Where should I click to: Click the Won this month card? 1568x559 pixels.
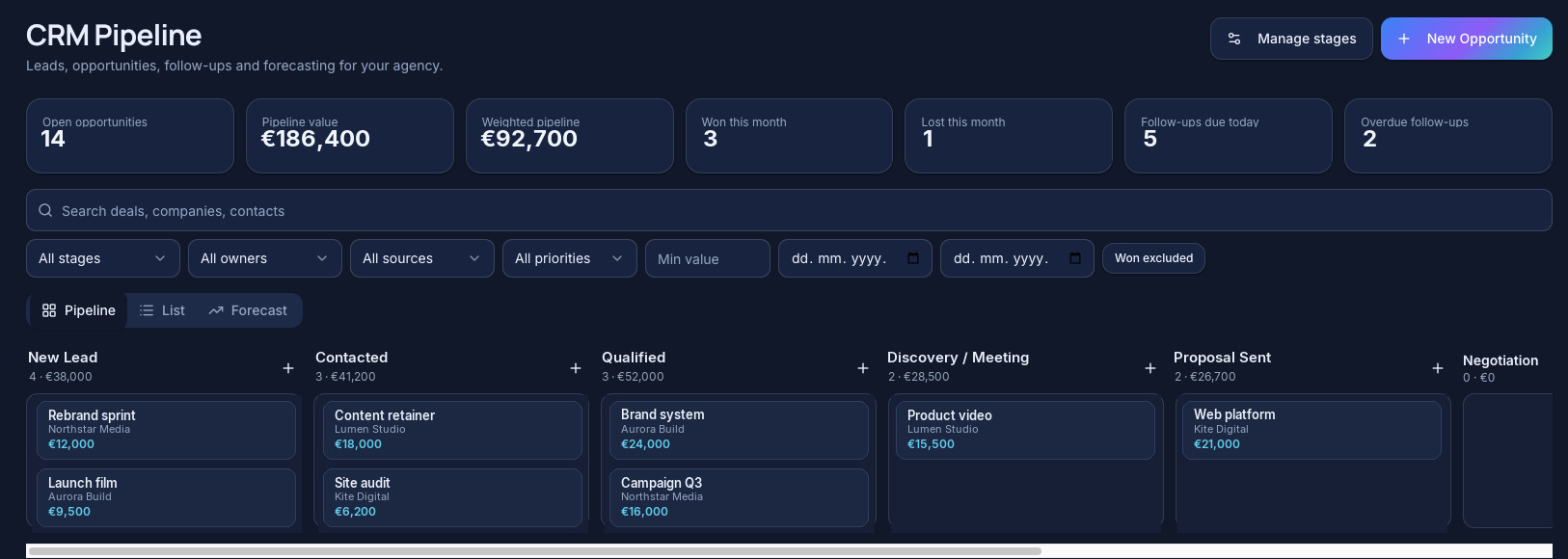tap(789, 136)
